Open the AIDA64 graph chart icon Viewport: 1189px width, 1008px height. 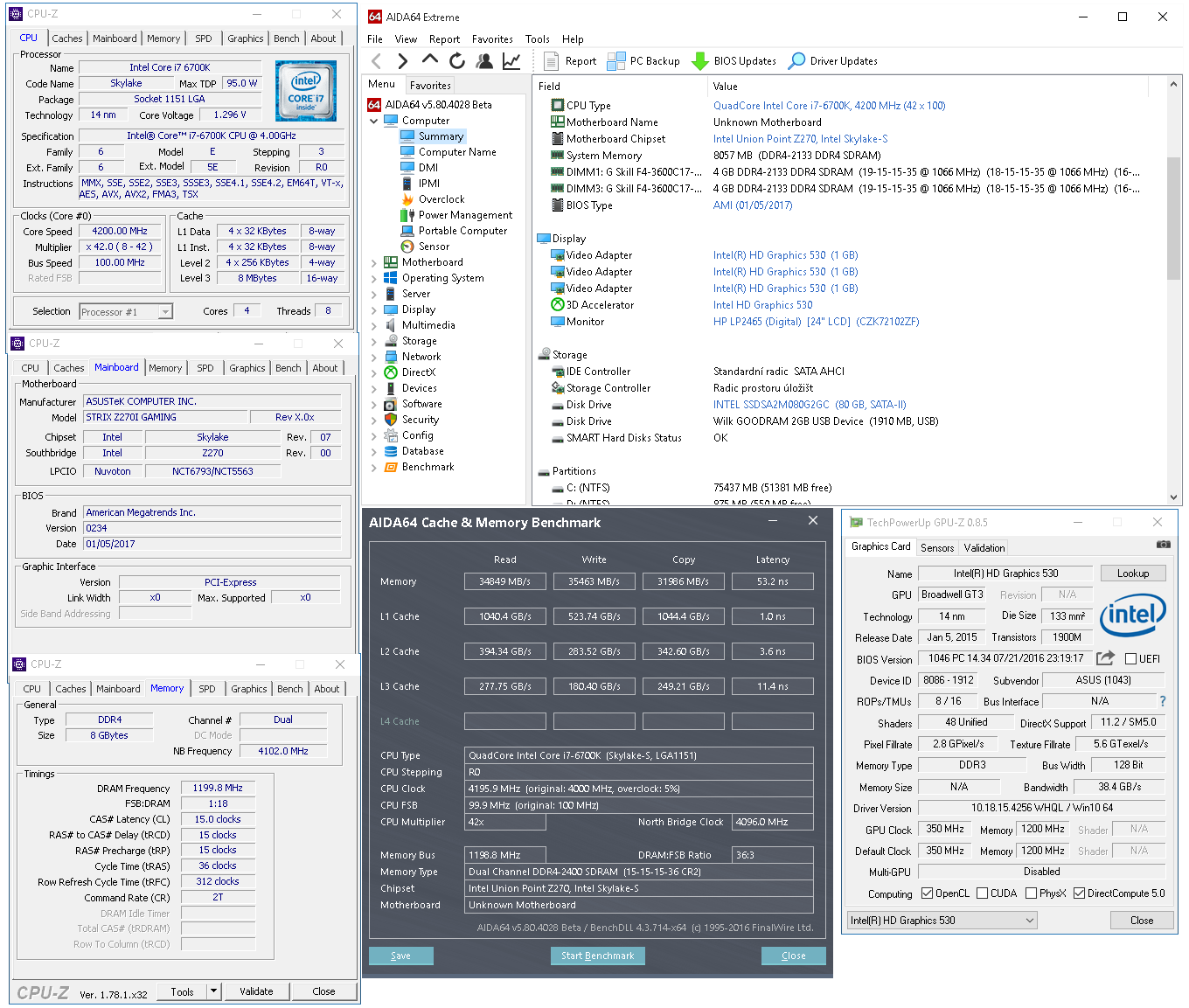pyautogui.click(x=511, y=60)
